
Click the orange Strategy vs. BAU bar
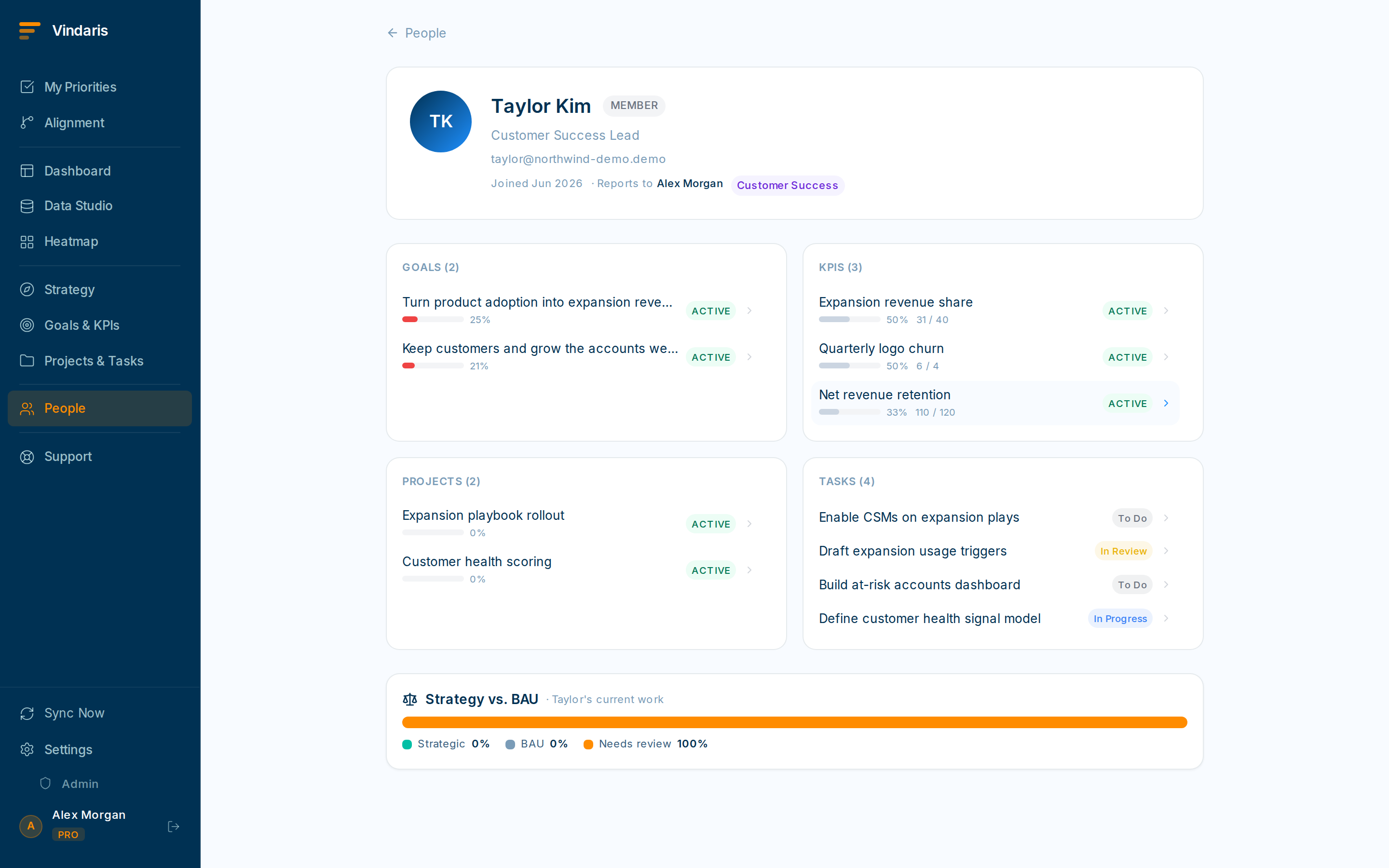coord(794,722)
